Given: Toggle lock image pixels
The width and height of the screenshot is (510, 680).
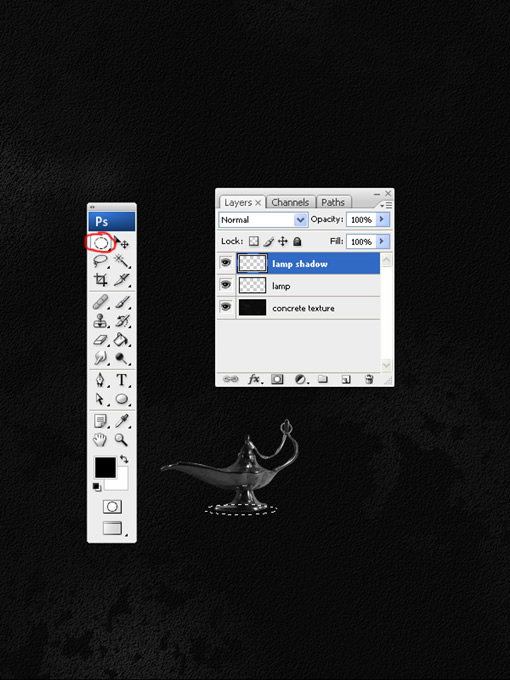Looking at the screenshot, I should pyautogui.click(x=268, y=241).
